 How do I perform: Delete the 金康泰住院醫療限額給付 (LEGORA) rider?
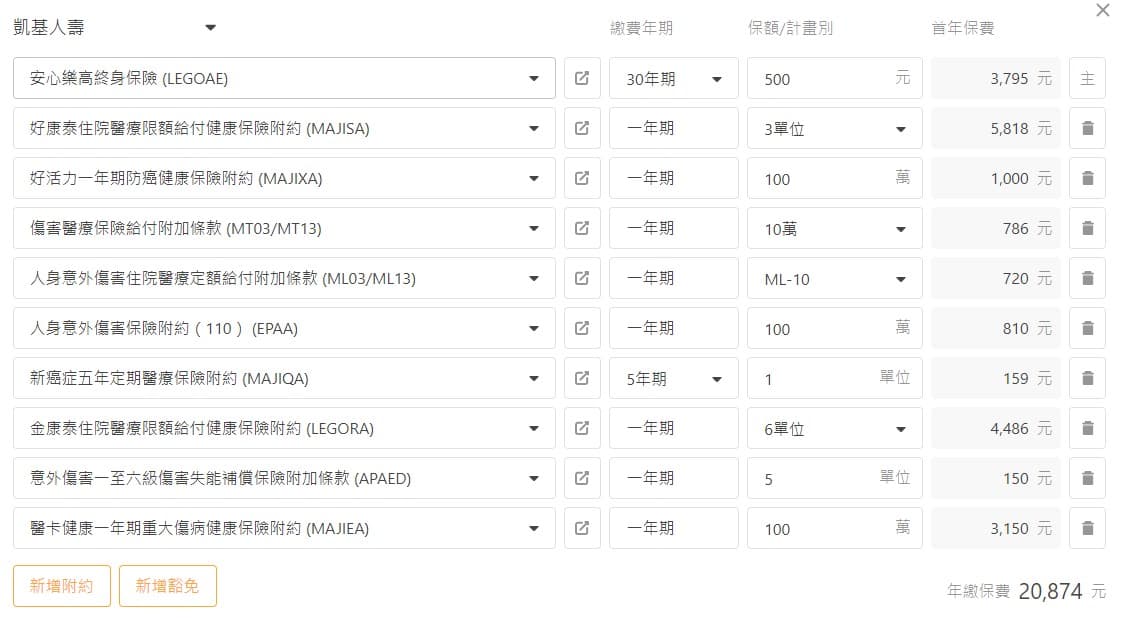click(x=1087, y=428)
